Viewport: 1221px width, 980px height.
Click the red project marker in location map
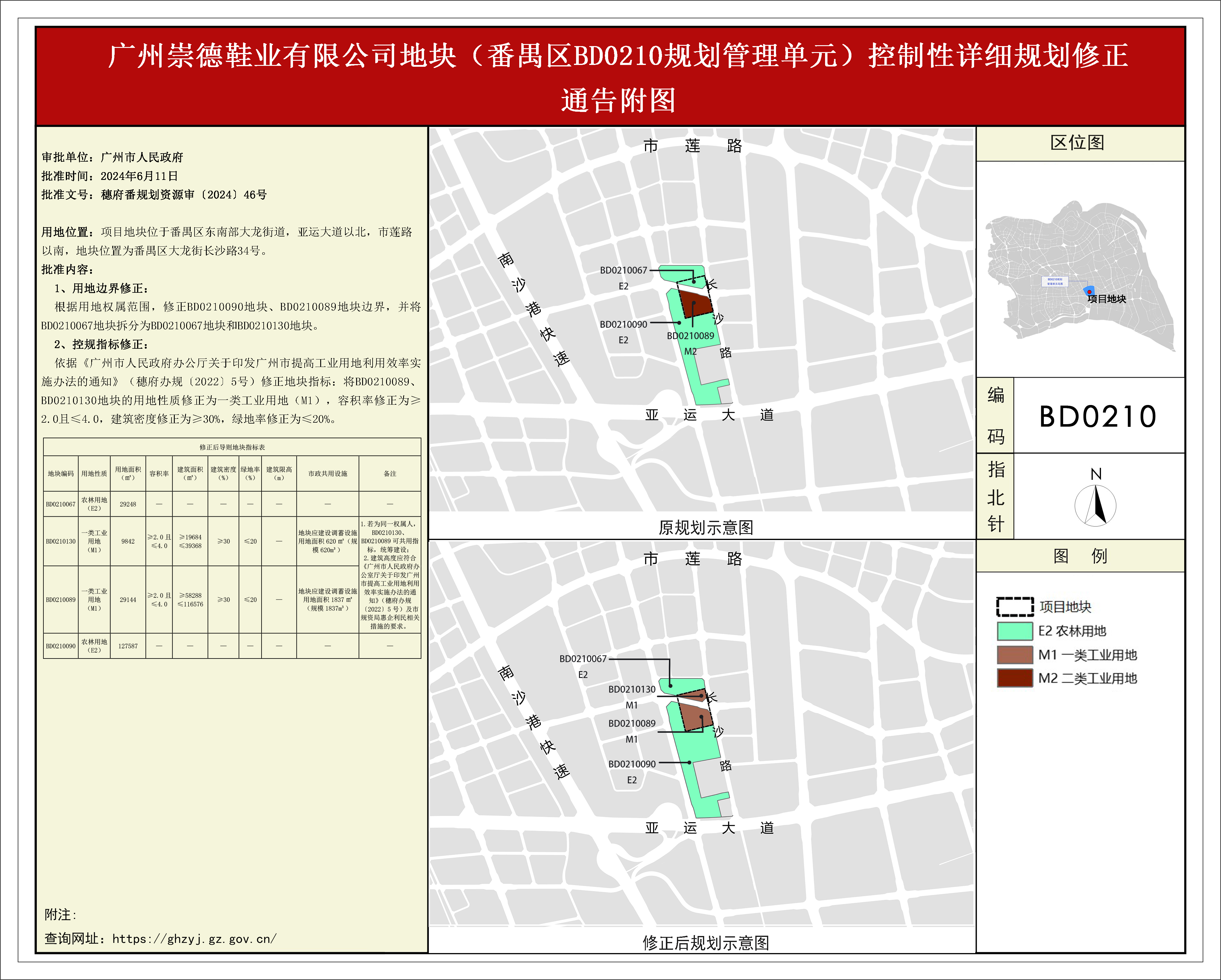coord(1089,292)
